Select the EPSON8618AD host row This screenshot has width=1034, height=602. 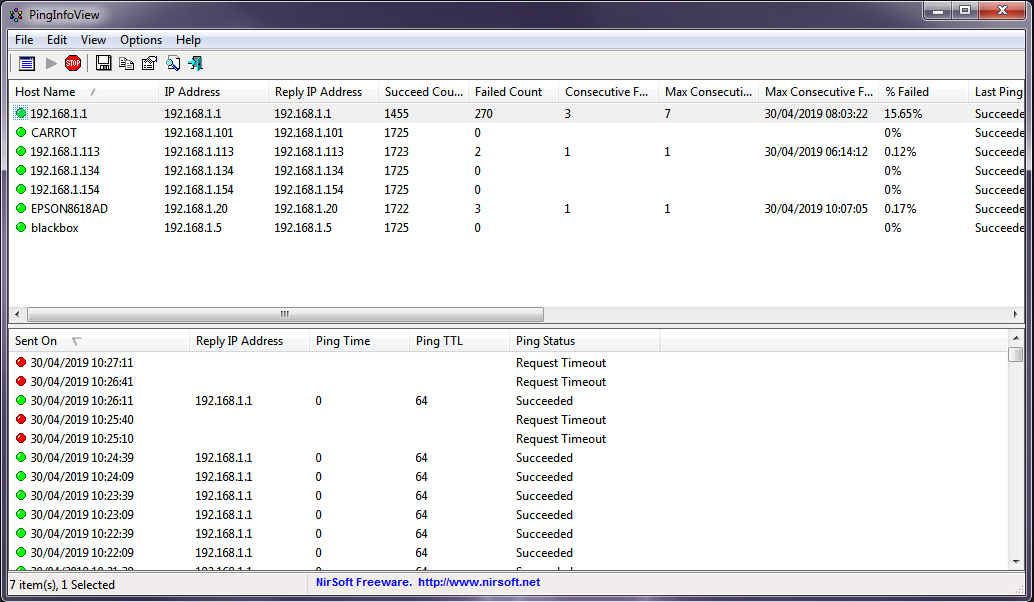(68, 209)
